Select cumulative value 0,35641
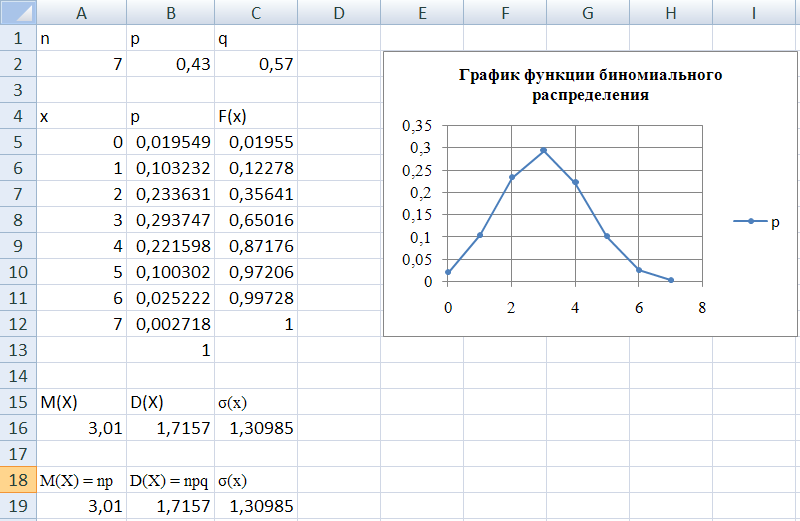Image resolution: width=800 pixels, height=521 pixels. click(x=256, y=194)
